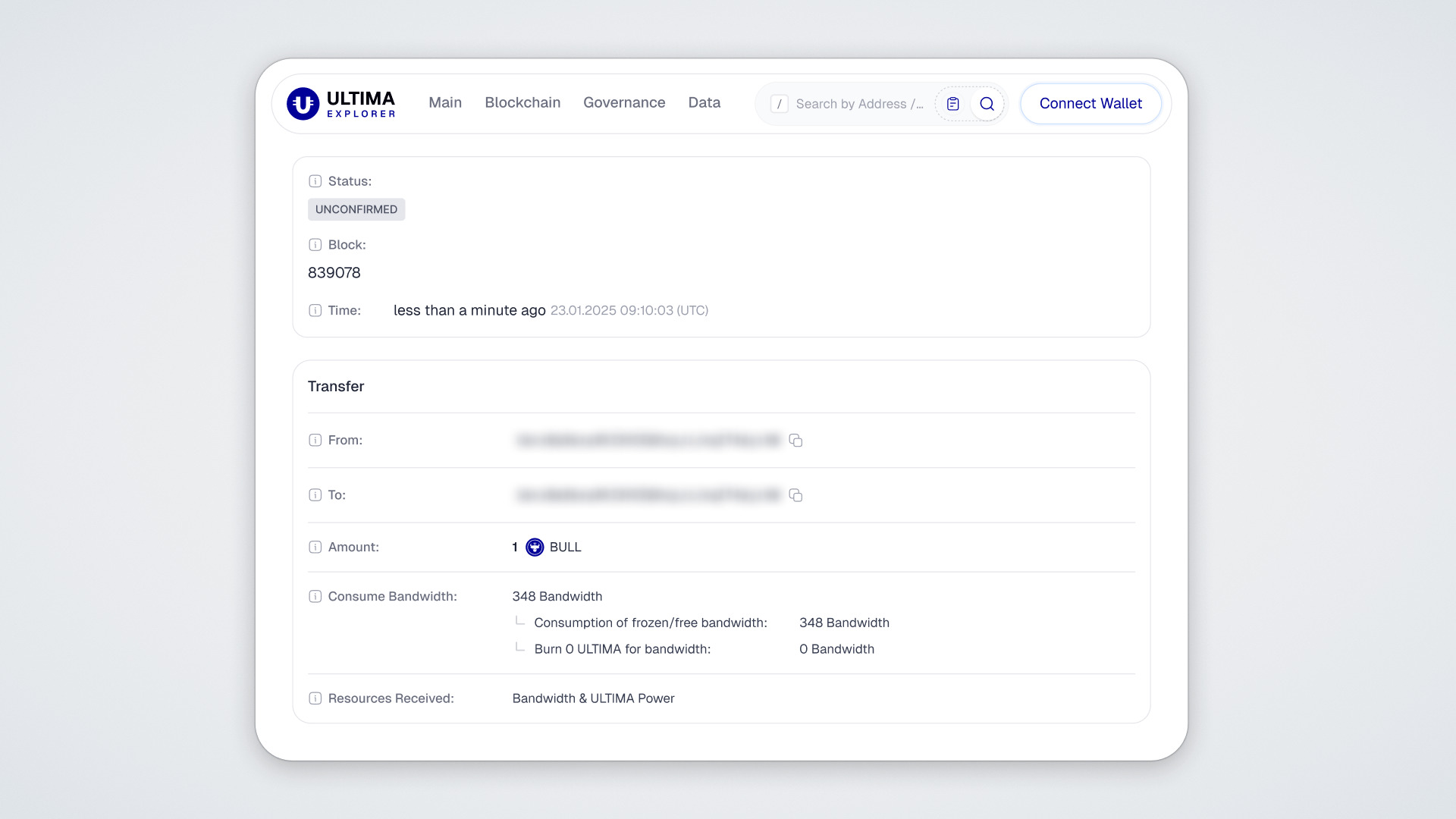Focus the Search by Address field
The height and width of the screenshot is (819, 1456).
click(x=858, y=104)
